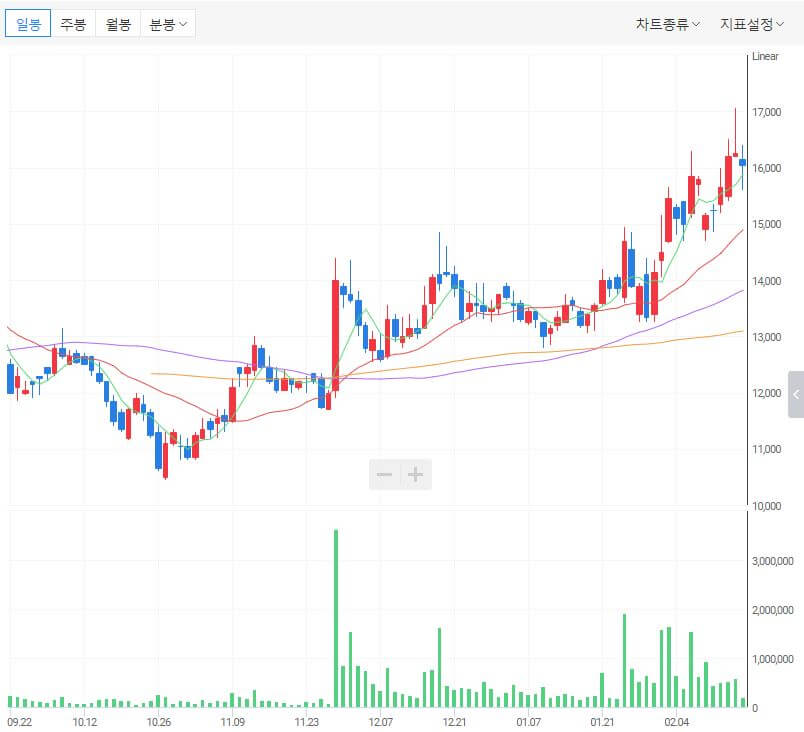Image resolution: width=804 pixels, height=732 pixels.
Task: Switch to the 월봉 monthly chart tab
Action: [x=118, y=24]
